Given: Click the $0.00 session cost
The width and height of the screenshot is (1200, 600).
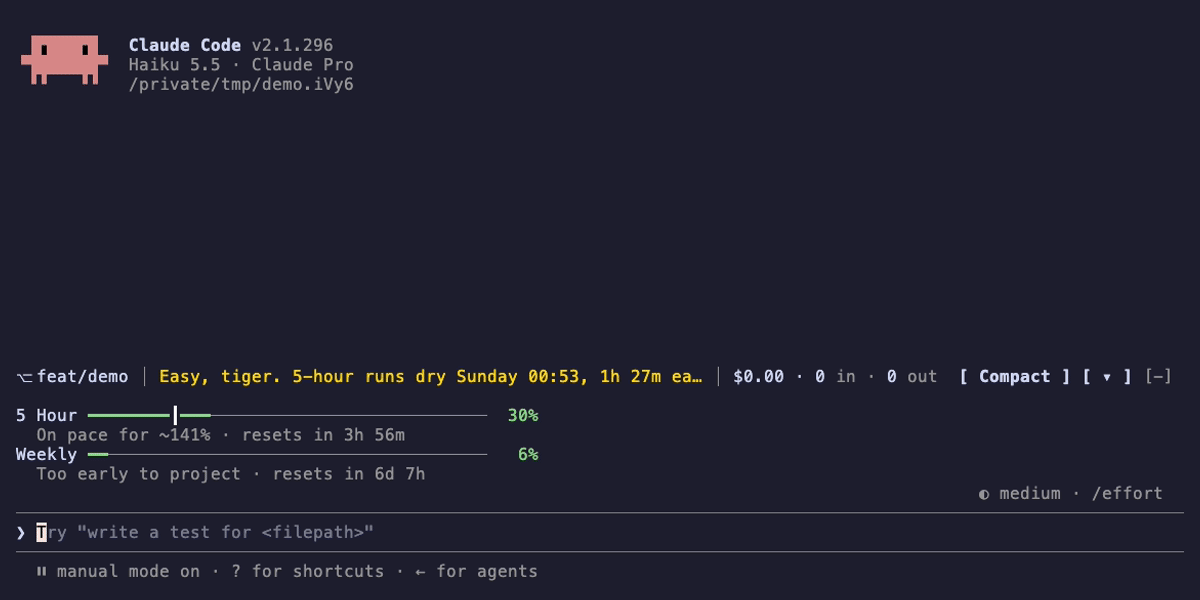Looking at the screenshot, I should pyautogui.click(x=758, y=377).
